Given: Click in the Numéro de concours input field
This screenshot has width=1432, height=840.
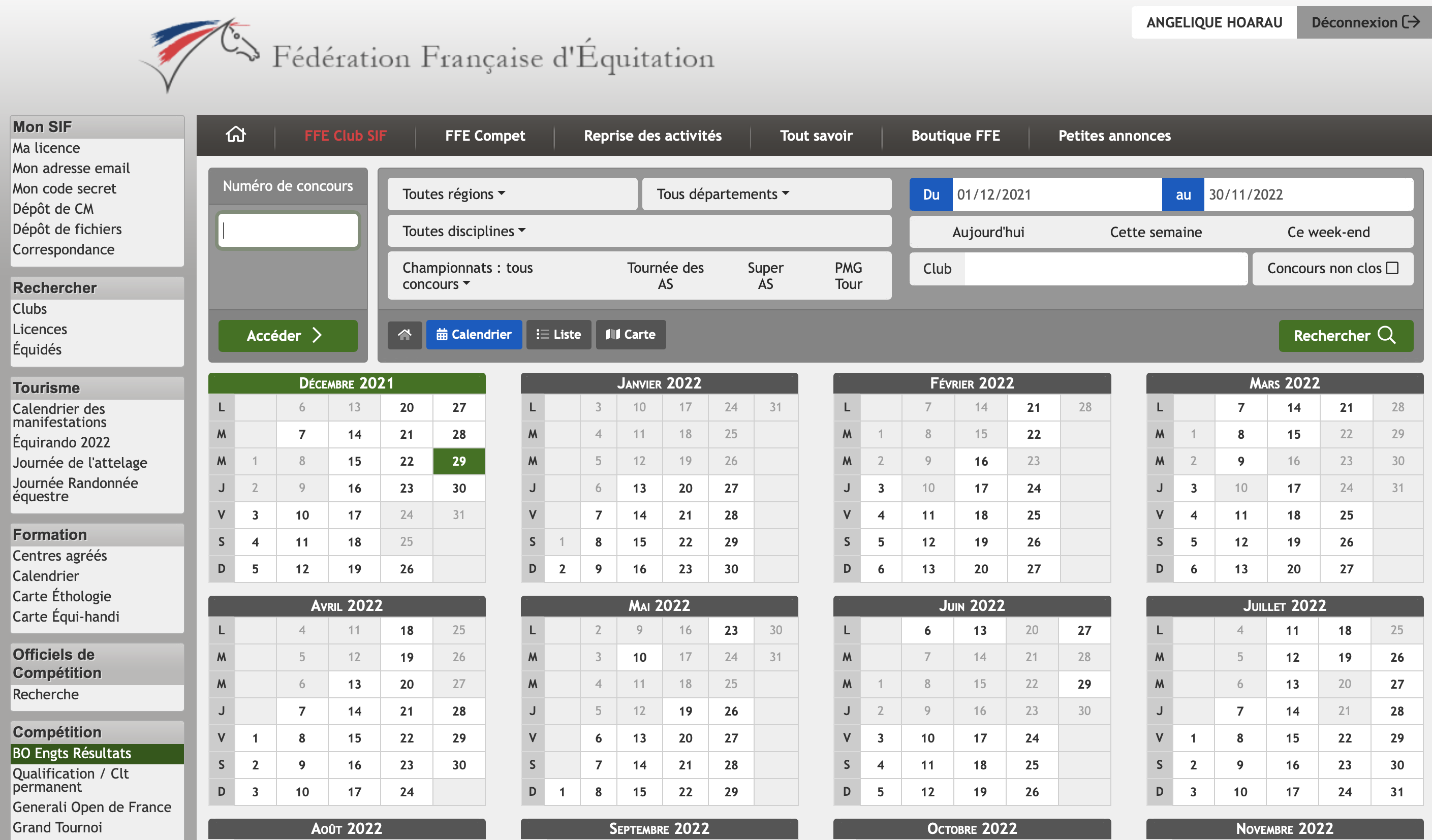Looking at the screenshot, I should [288, 231].
